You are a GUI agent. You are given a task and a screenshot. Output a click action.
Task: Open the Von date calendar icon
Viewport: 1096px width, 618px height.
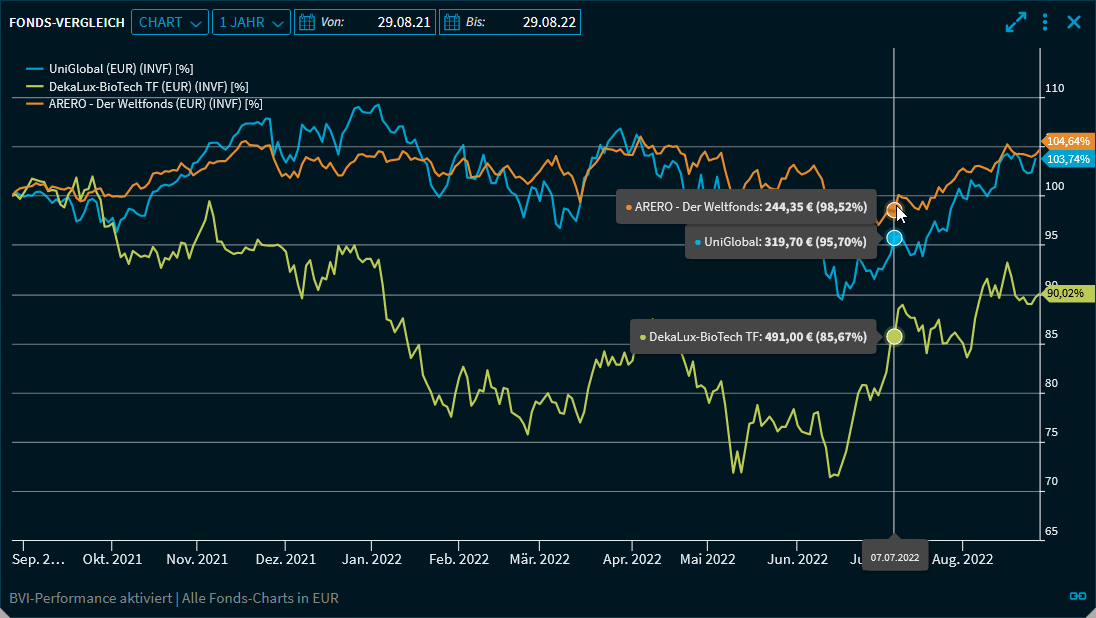coord(307,22)
